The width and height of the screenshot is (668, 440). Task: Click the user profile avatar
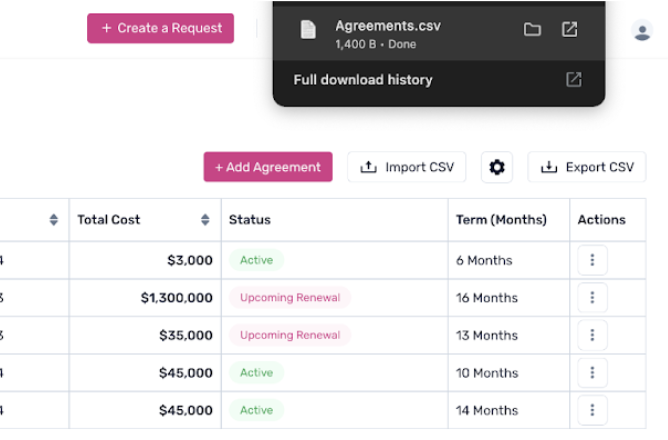[x=642, y=31]
